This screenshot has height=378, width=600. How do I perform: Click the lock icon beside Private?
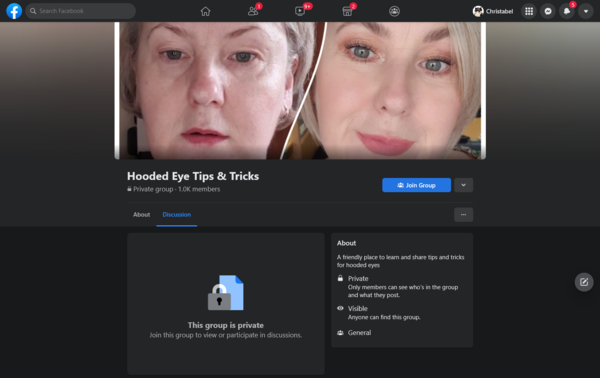340,278
